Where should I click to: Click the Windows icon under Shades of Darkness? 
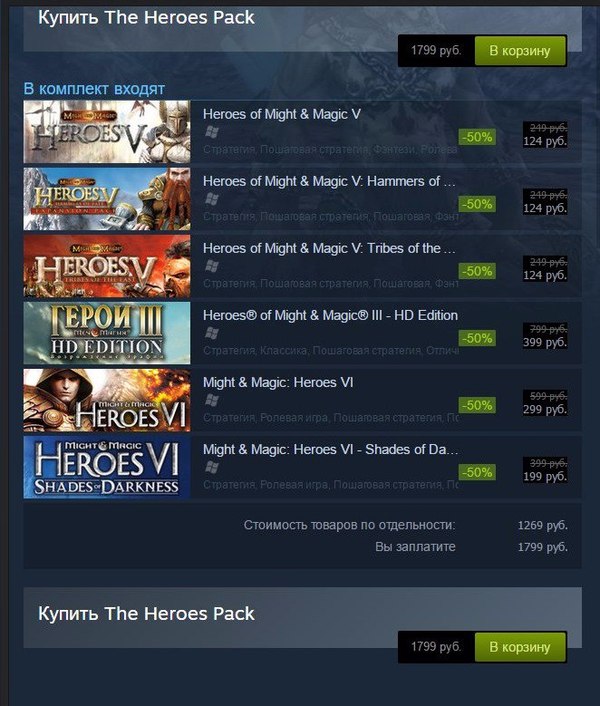pos(212,467)
